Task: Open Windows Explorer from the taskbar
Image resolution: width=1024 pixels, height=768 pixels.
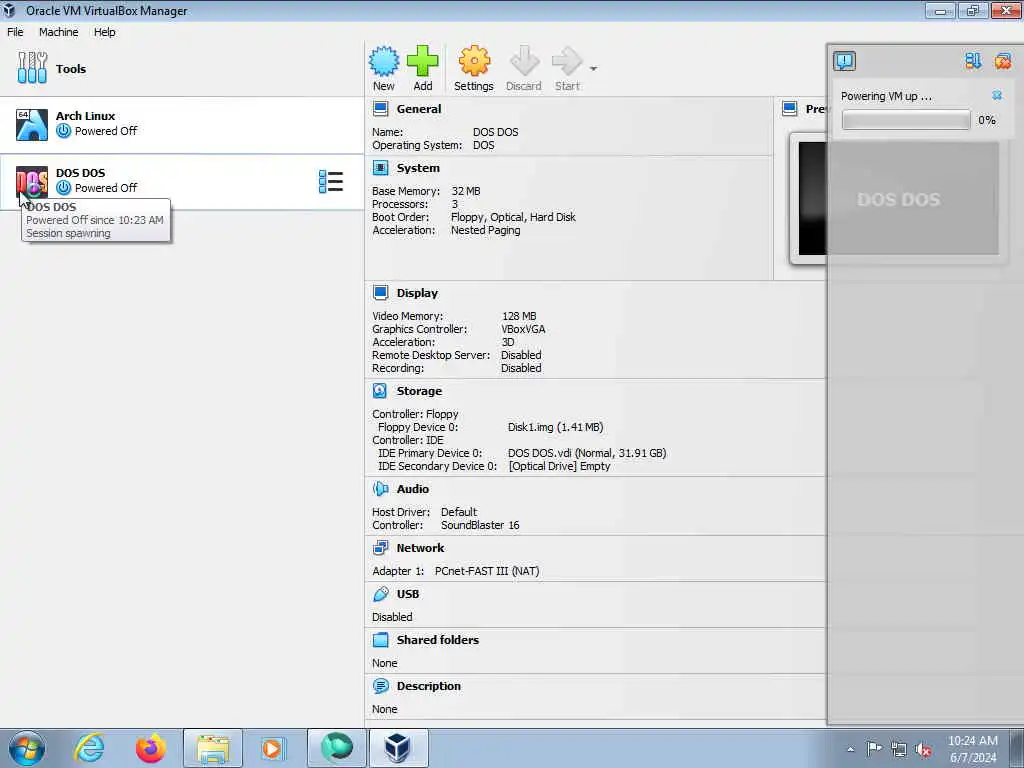Action: point(213,748)
